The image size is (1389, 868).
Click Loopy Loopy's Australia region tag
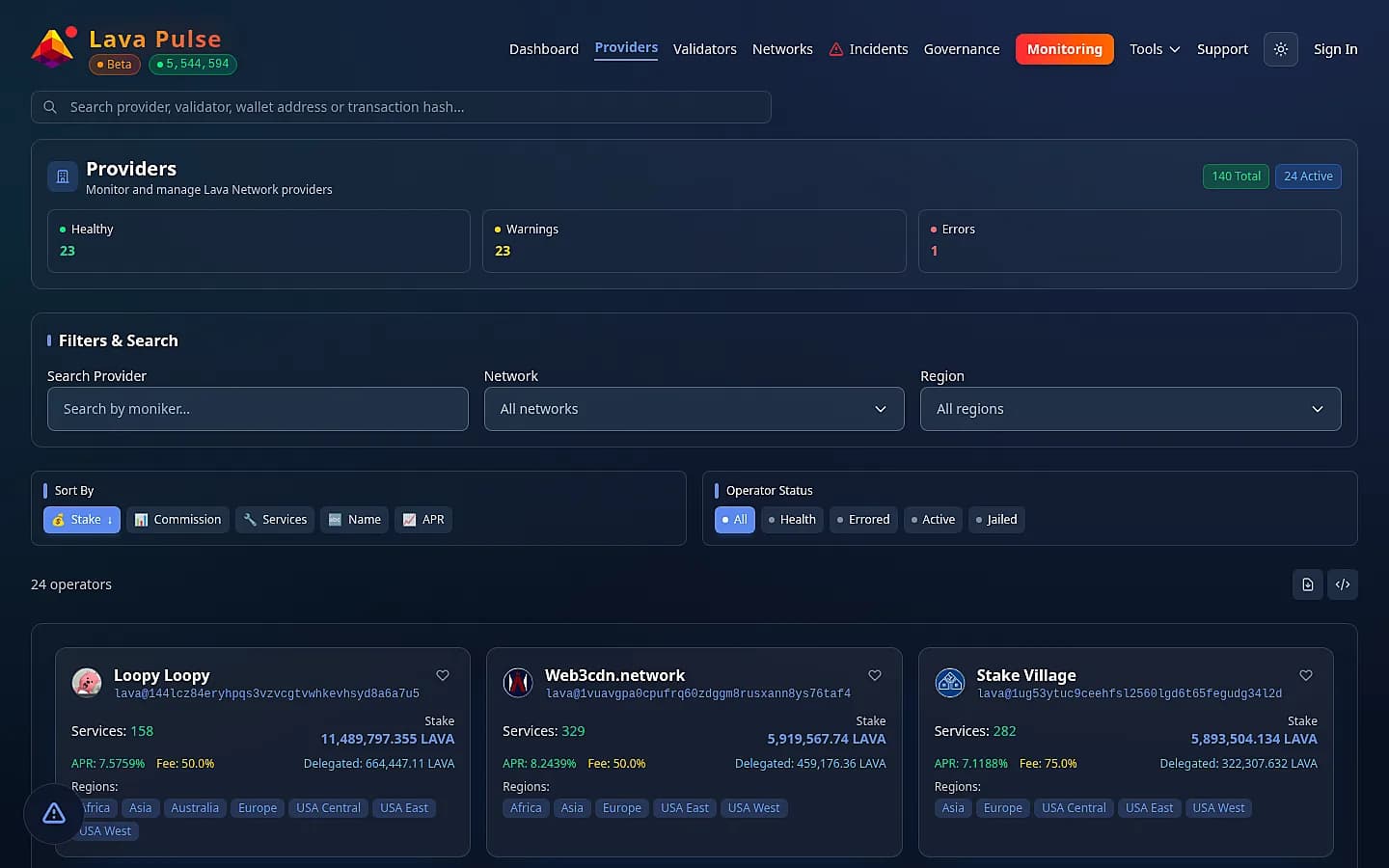195,808
